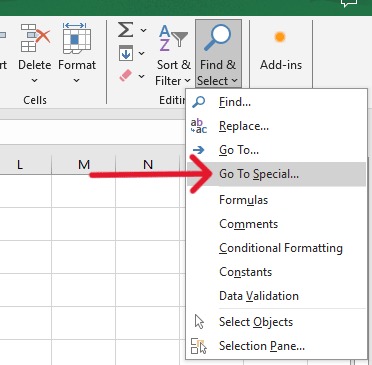Click the Fill down icon
The image size is (372, 365).
[x=126, y=53]
